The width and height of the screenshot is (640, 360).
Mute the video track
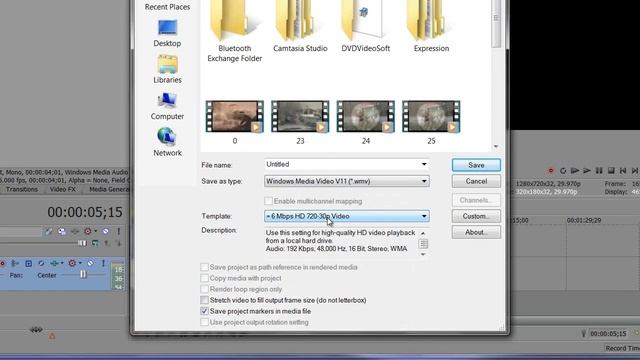106,231
